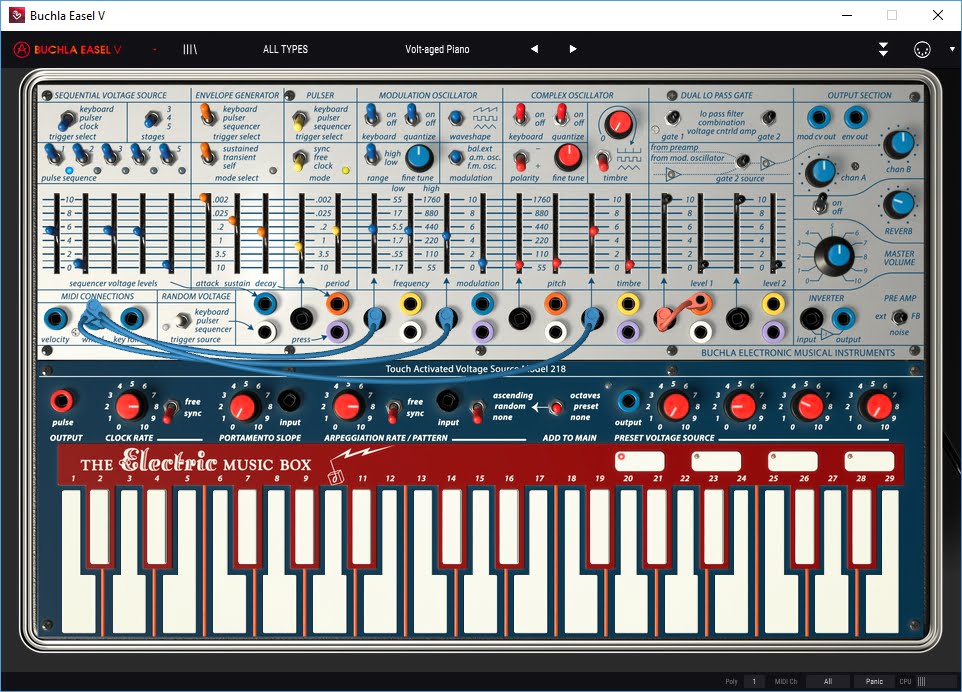The image size is (962, 692).
Task: Click the env out jack
Action: pyautogui.click(x=855, y=117)
